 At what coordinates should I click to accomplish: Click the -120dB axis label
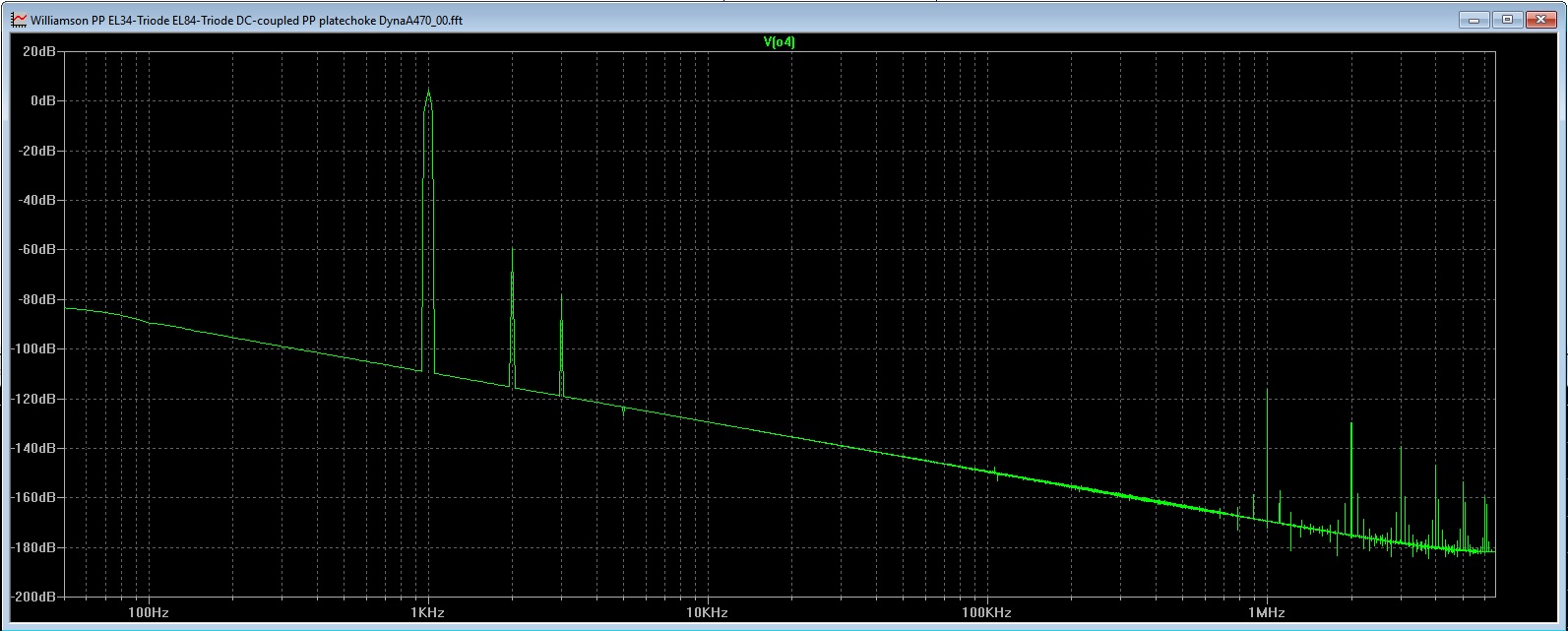pyautogui.click(x=33, y=399)
